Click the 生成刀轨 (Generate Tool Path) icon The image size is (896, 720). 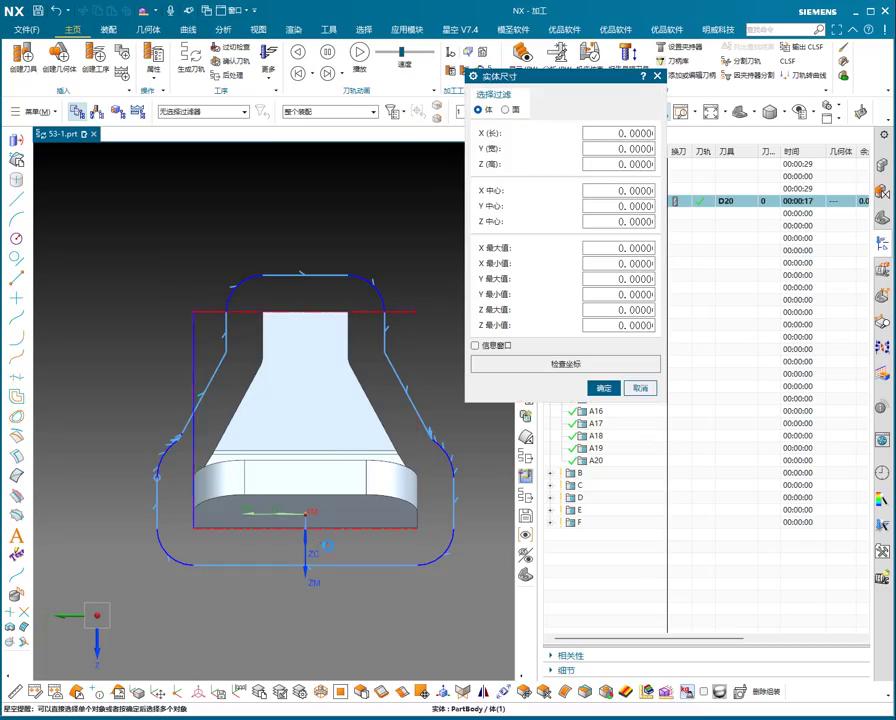pyautogui.click(x=190, y=53)
